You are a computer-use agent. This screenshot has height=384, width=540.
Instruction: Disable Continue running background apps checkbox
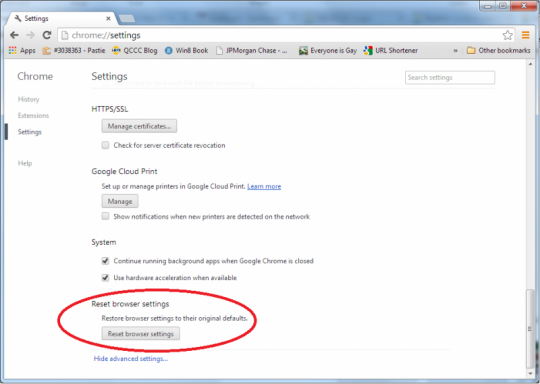coord(105,261)
